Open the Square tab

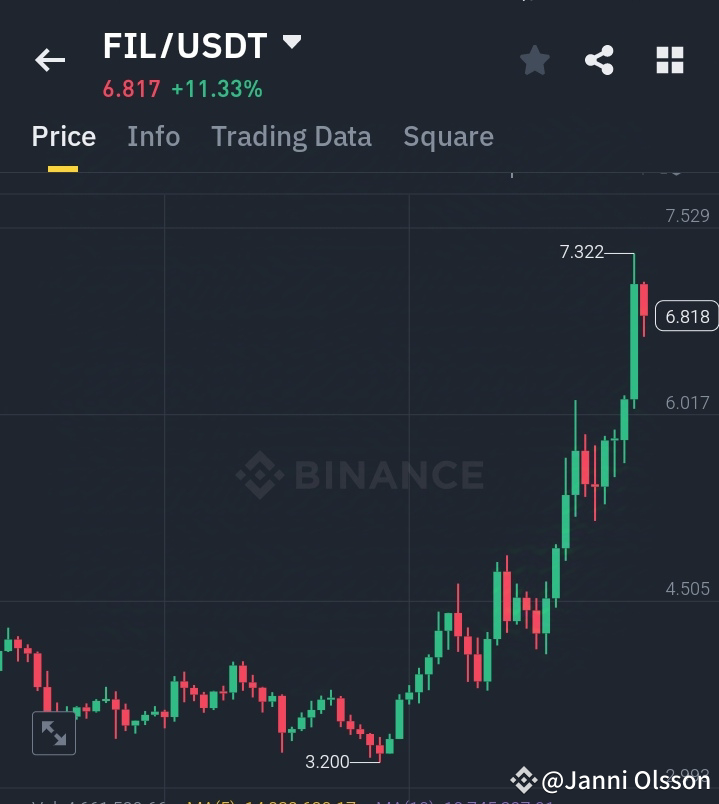(448, 136)
